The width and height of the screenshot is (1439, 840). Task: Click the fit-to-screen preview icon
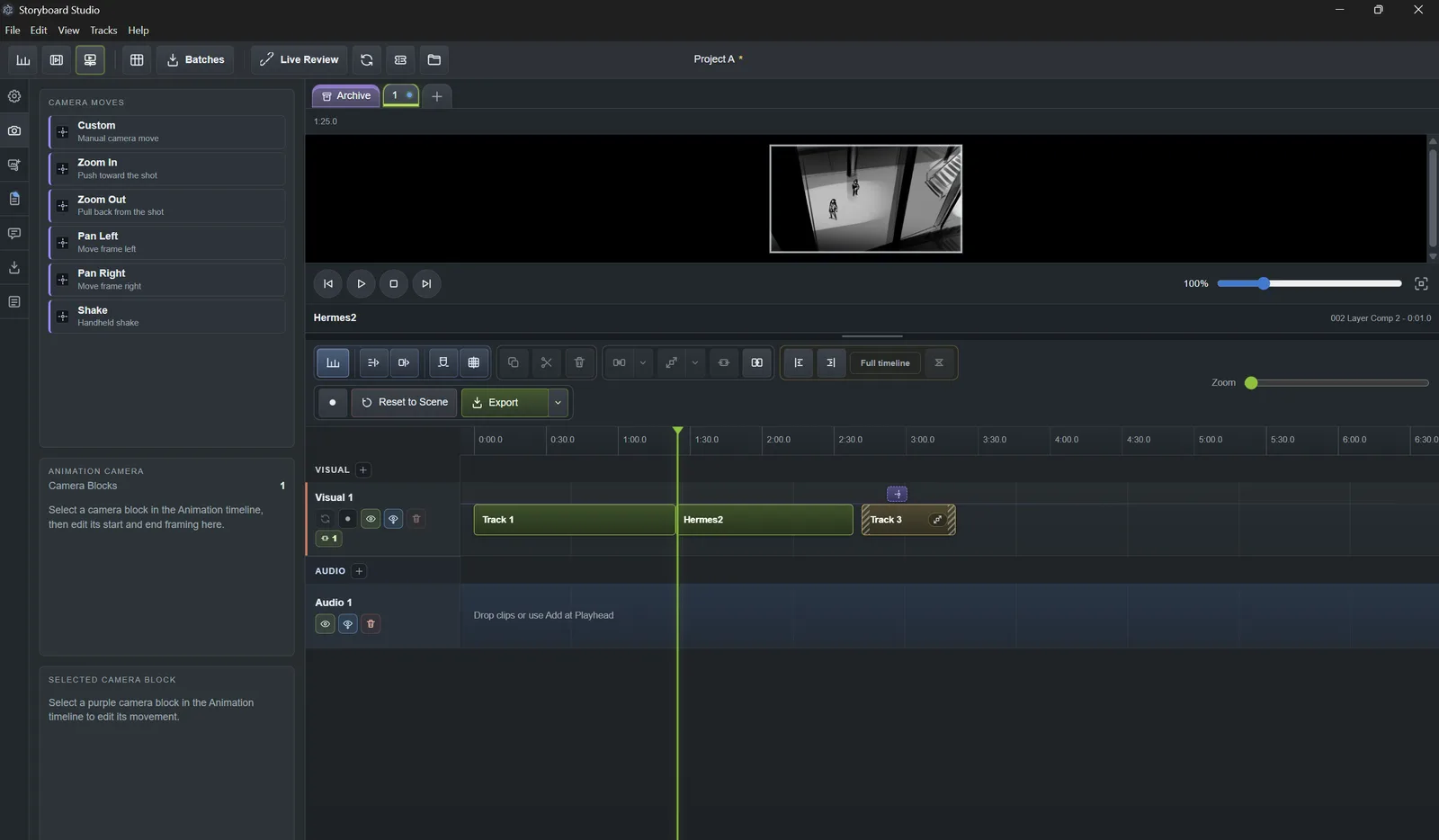[x=1421, y=283]
